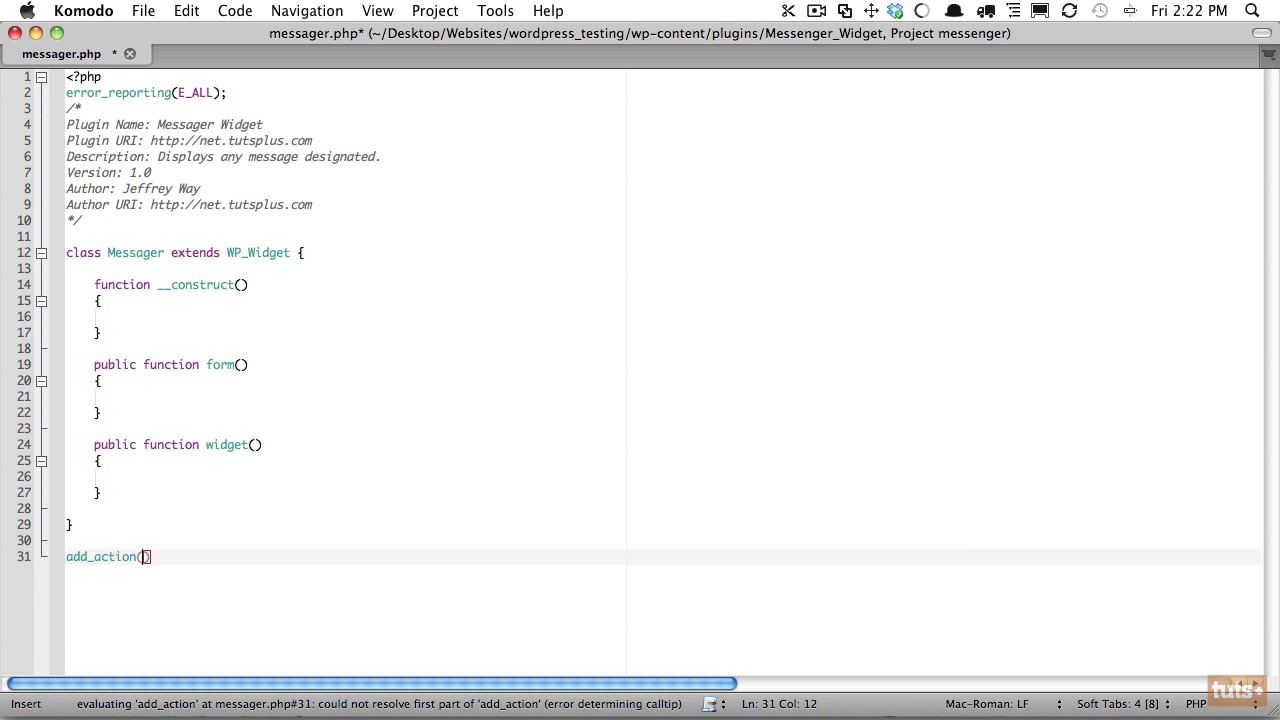The height and width of the screenshot is (720, 1280).
Task: Click the video camera icon in menu bar
Action: click(816, 11)
